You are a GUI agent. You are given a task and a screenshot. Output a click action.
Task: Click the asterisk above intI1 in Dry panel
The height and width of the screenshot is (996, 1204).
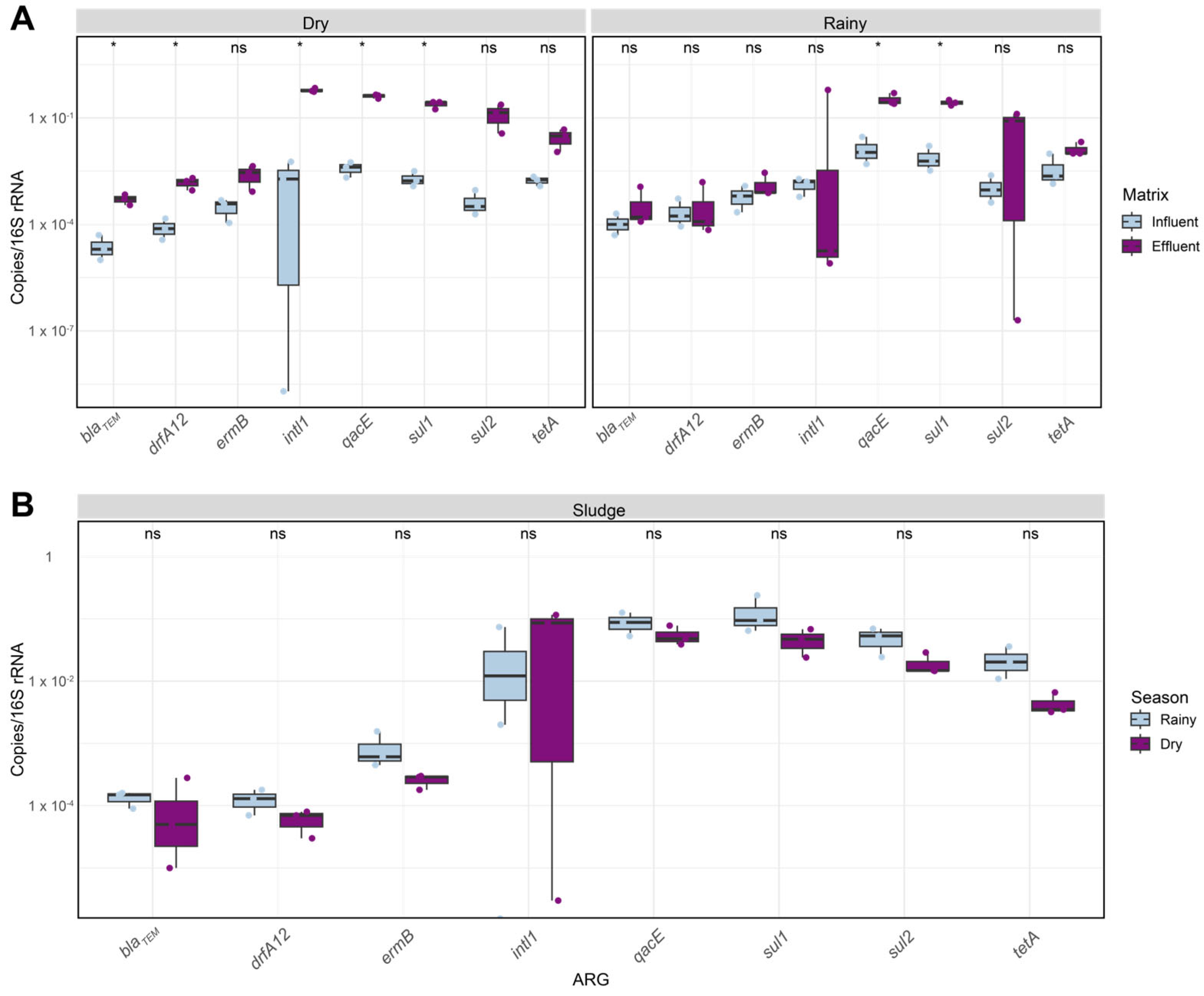(300, 45)
